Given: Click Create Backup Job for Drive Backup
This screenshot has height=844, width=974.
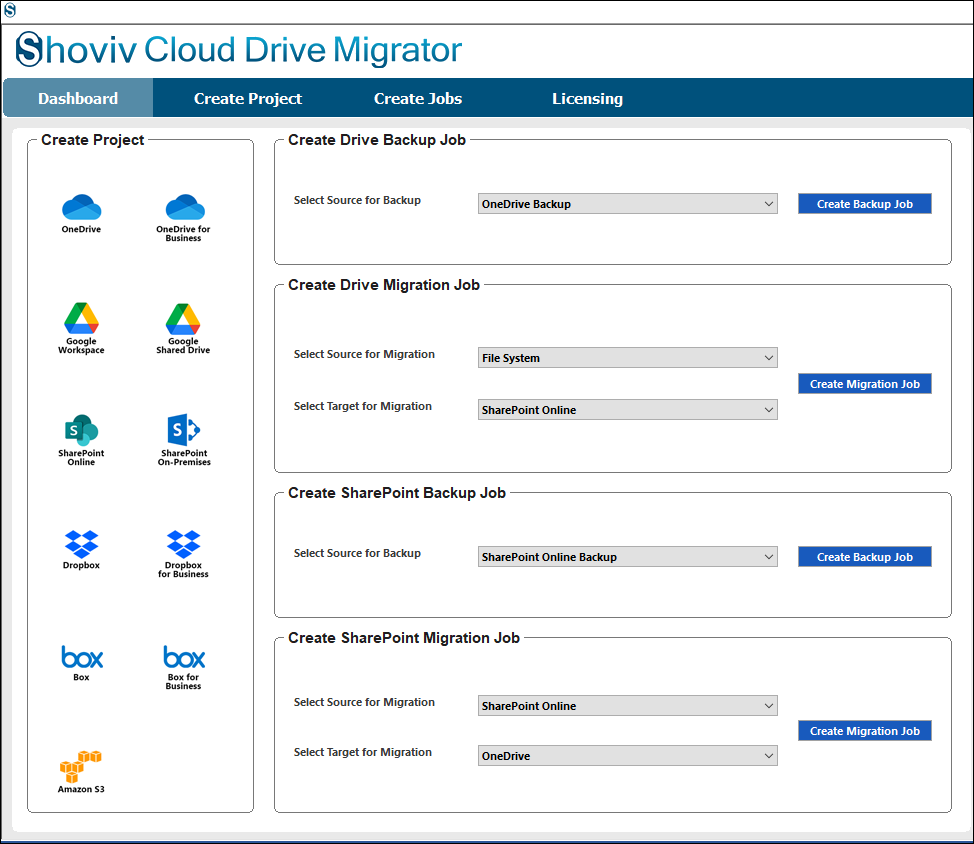Looking at the screenshot, I should pyautogui.click(x=865, y=204).
